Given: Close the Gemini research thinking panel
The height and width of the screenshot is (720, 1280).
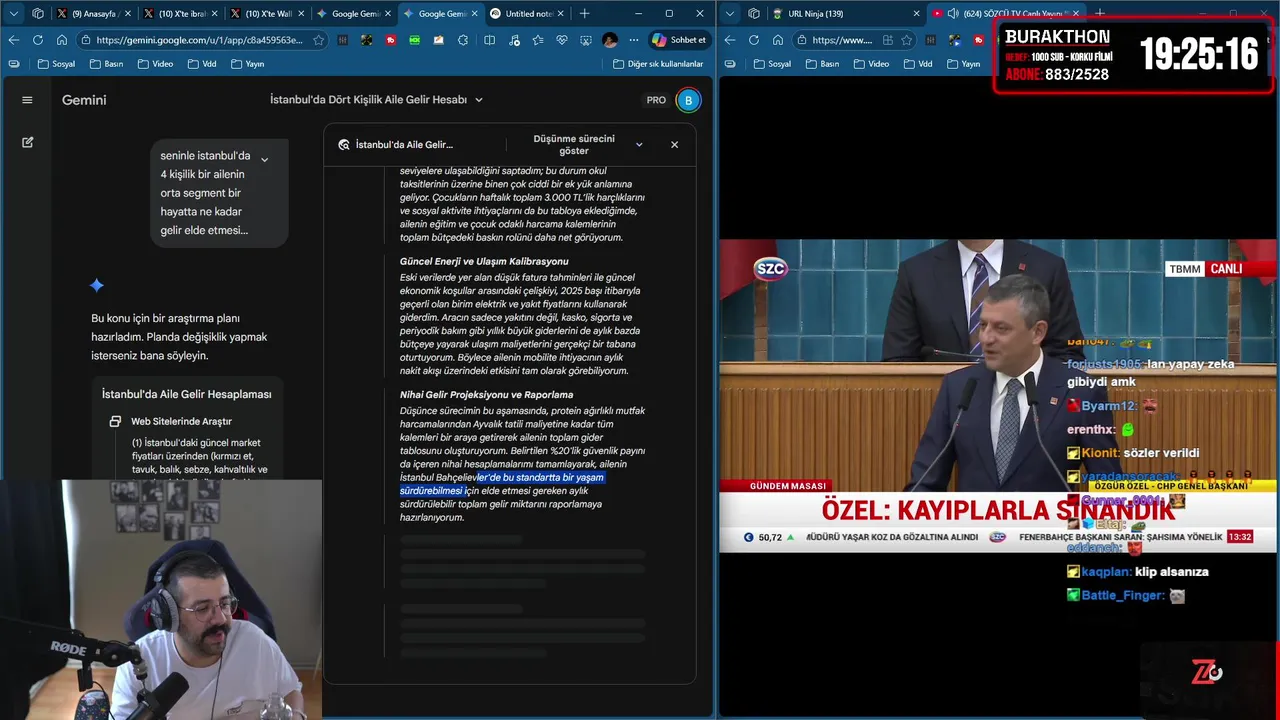Looking at the screenshot, I should point(674,144).
